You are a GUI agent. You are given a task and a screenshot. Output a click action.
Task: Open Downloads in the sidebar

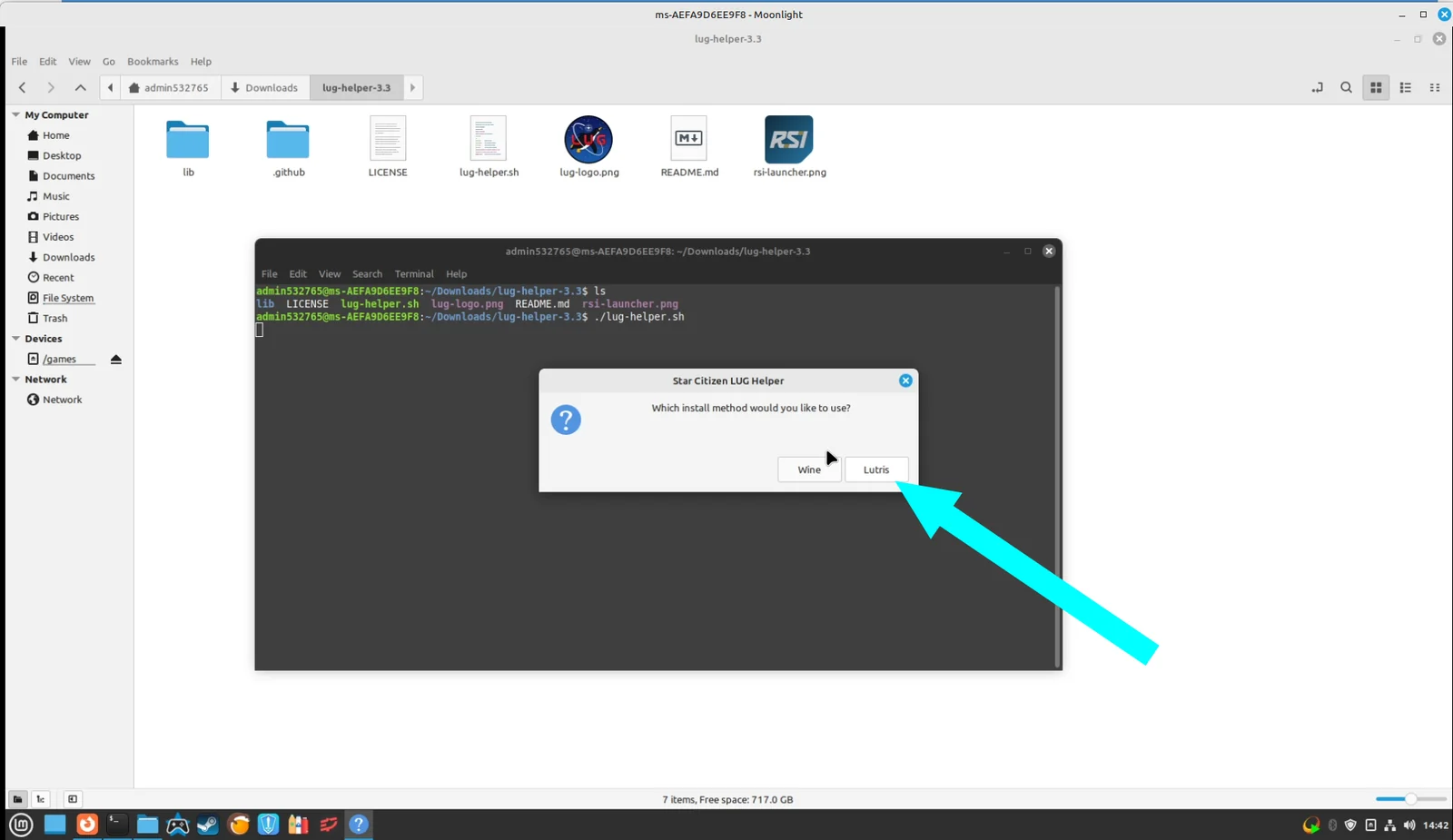68,257
